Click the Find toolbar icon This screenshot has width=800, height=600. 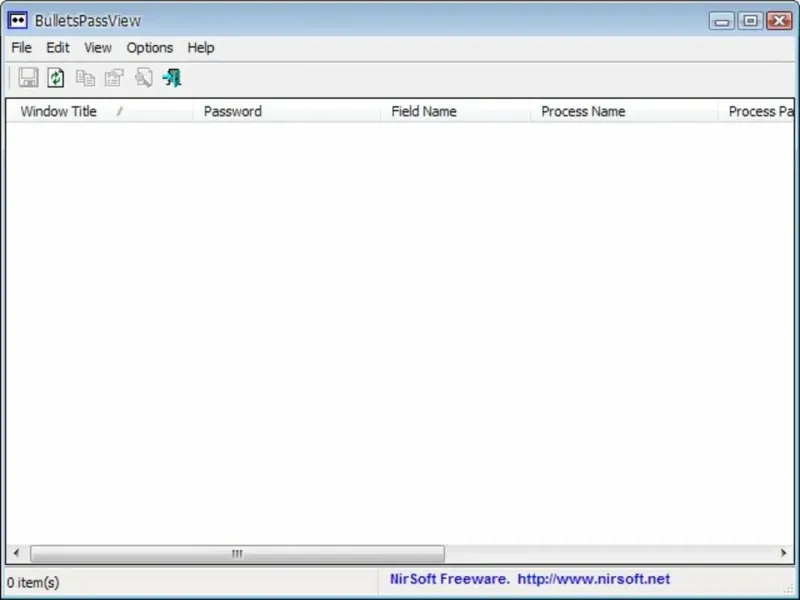(143, 78)
